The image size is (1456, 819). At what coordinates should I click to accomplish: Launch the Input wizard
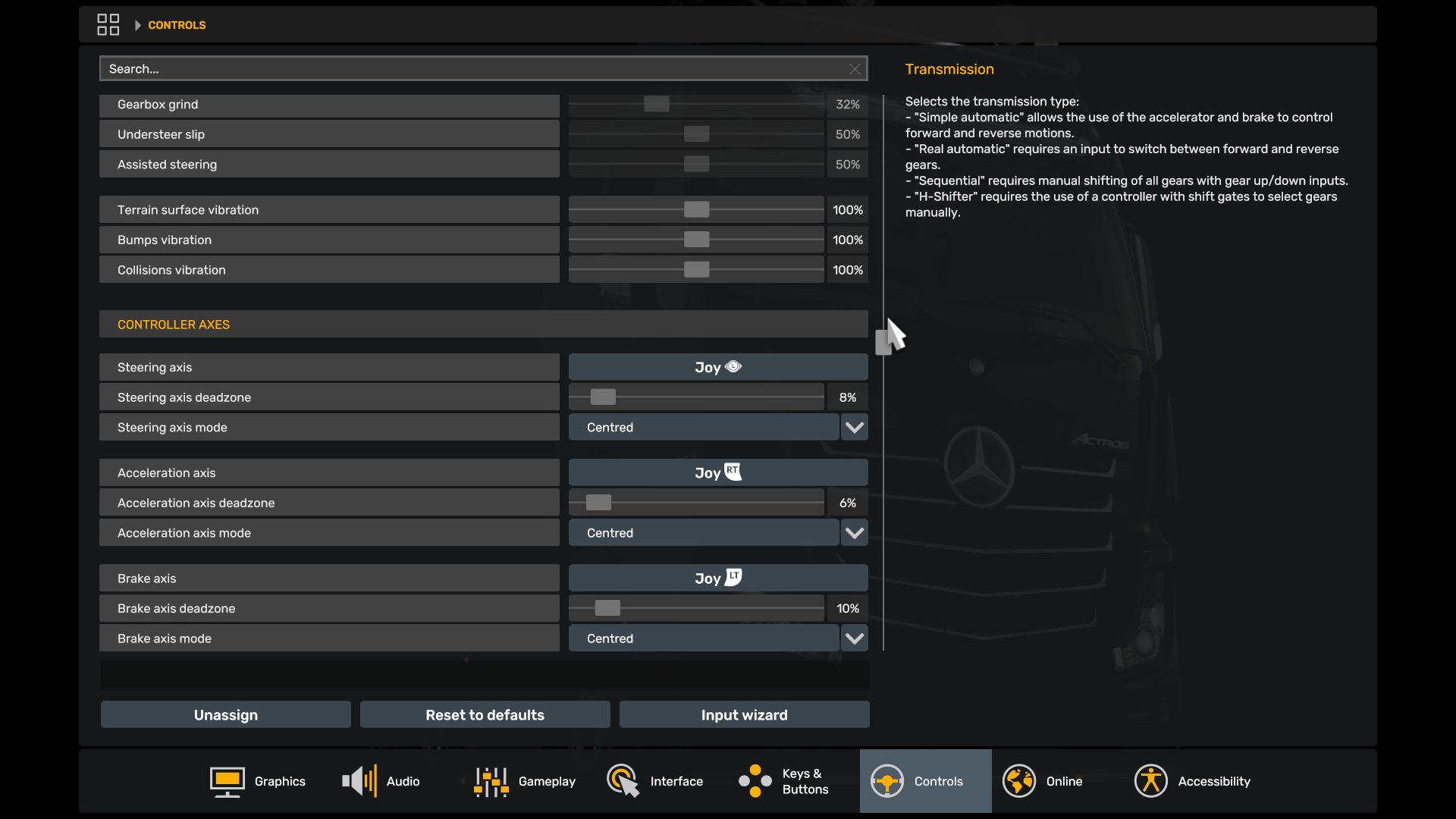(744, 715)
